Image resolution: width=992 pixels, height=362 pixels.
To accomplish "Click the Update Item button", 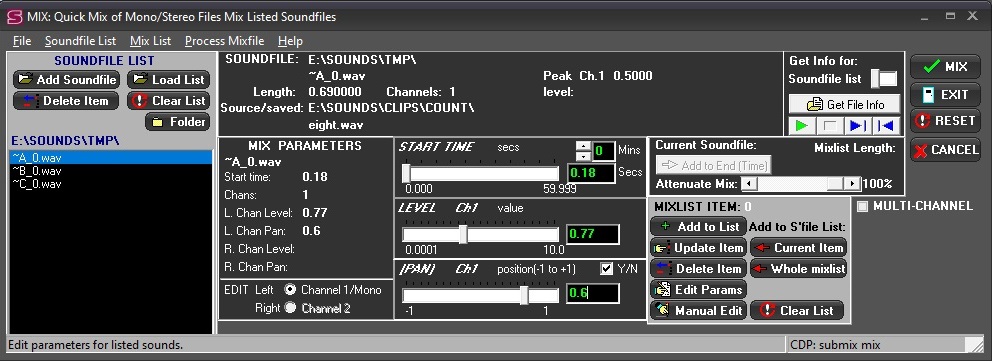I will coord(698,248).
